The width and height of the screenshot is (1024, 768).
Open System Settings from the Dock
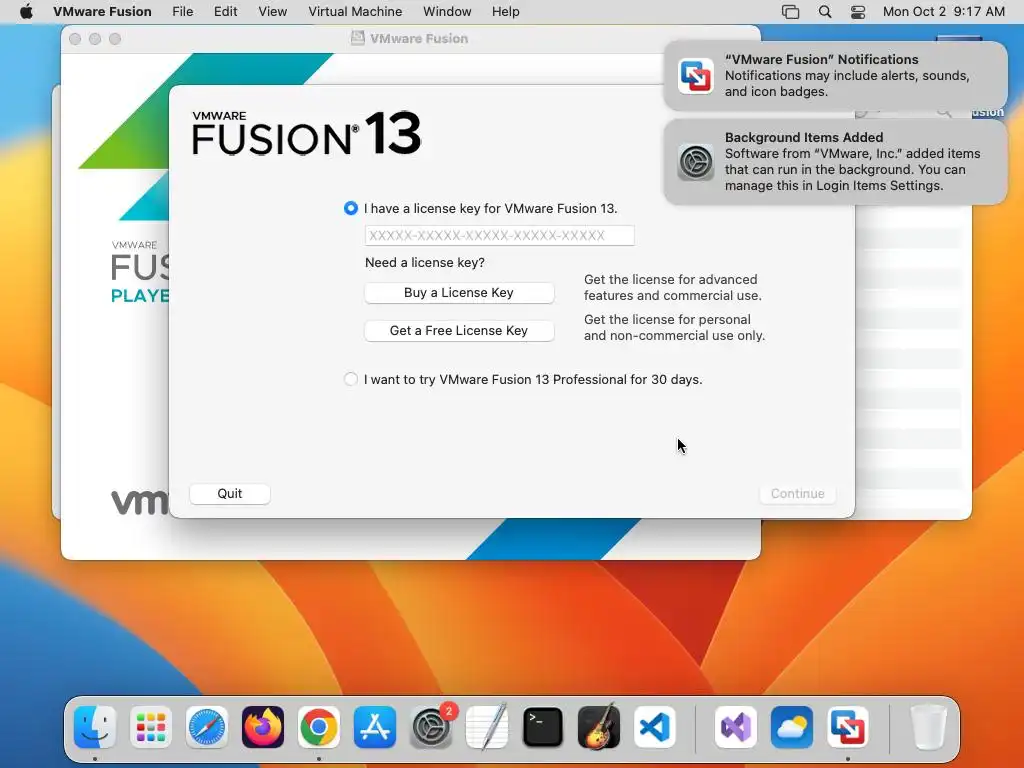(431, 727)
